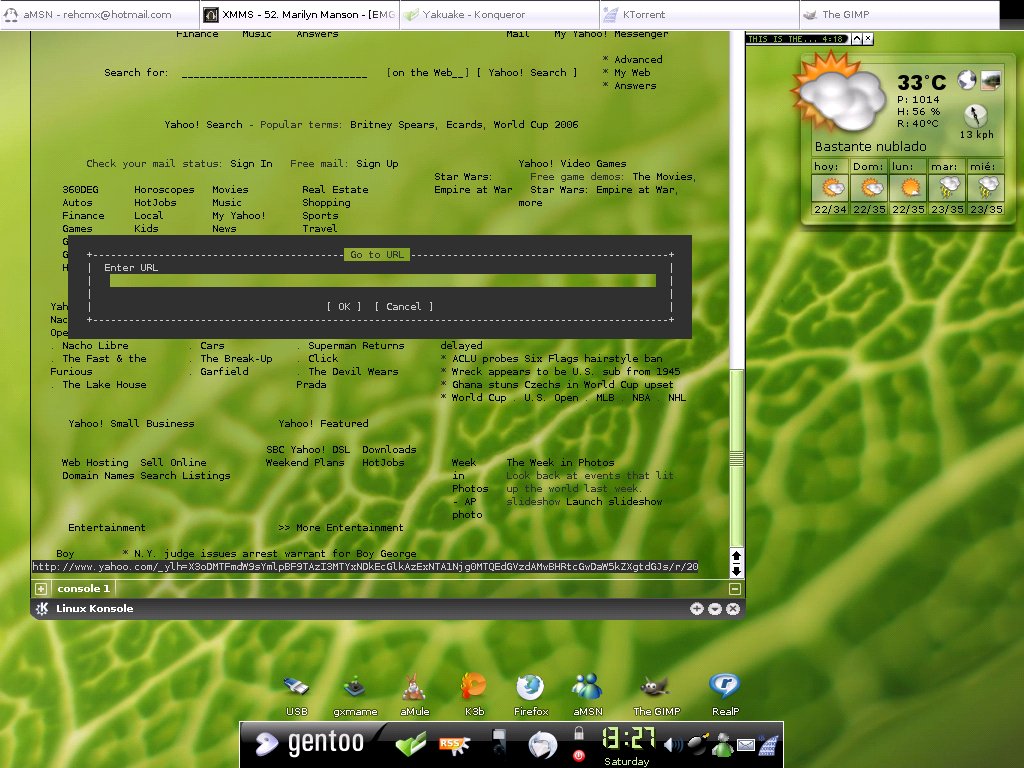Click scroll down arrow in console
The image size is (1024, 768).
736,570
